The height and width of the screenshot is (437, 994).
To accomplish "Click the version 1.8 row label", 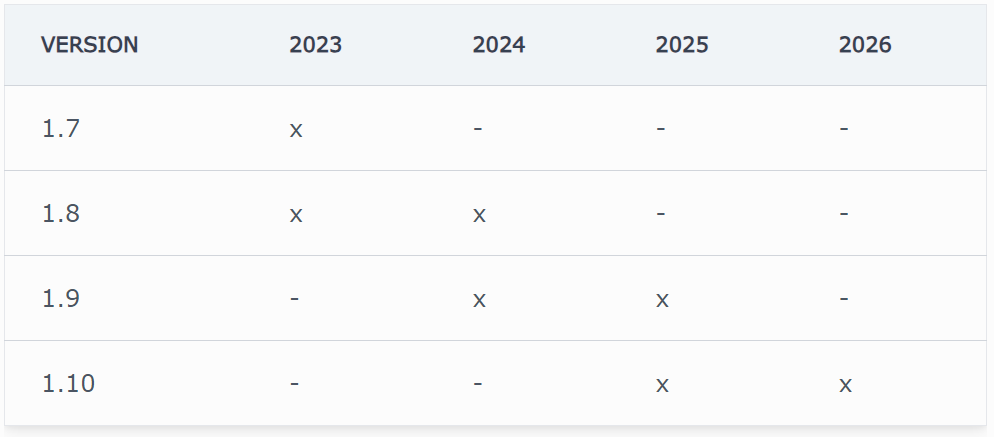I will click(60, 214).
